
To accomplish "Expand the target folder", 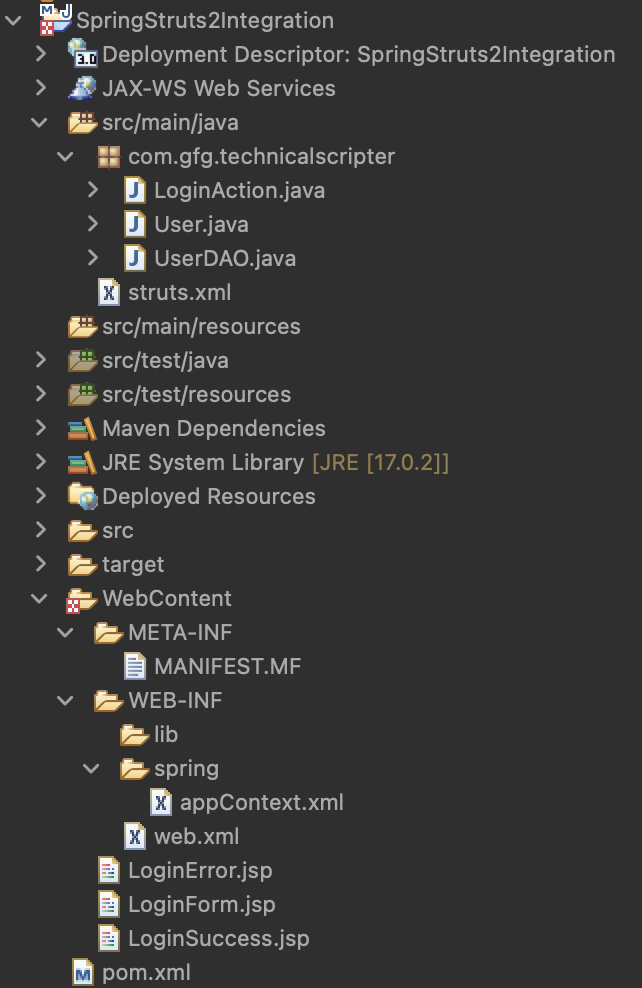I will (41, 564).
